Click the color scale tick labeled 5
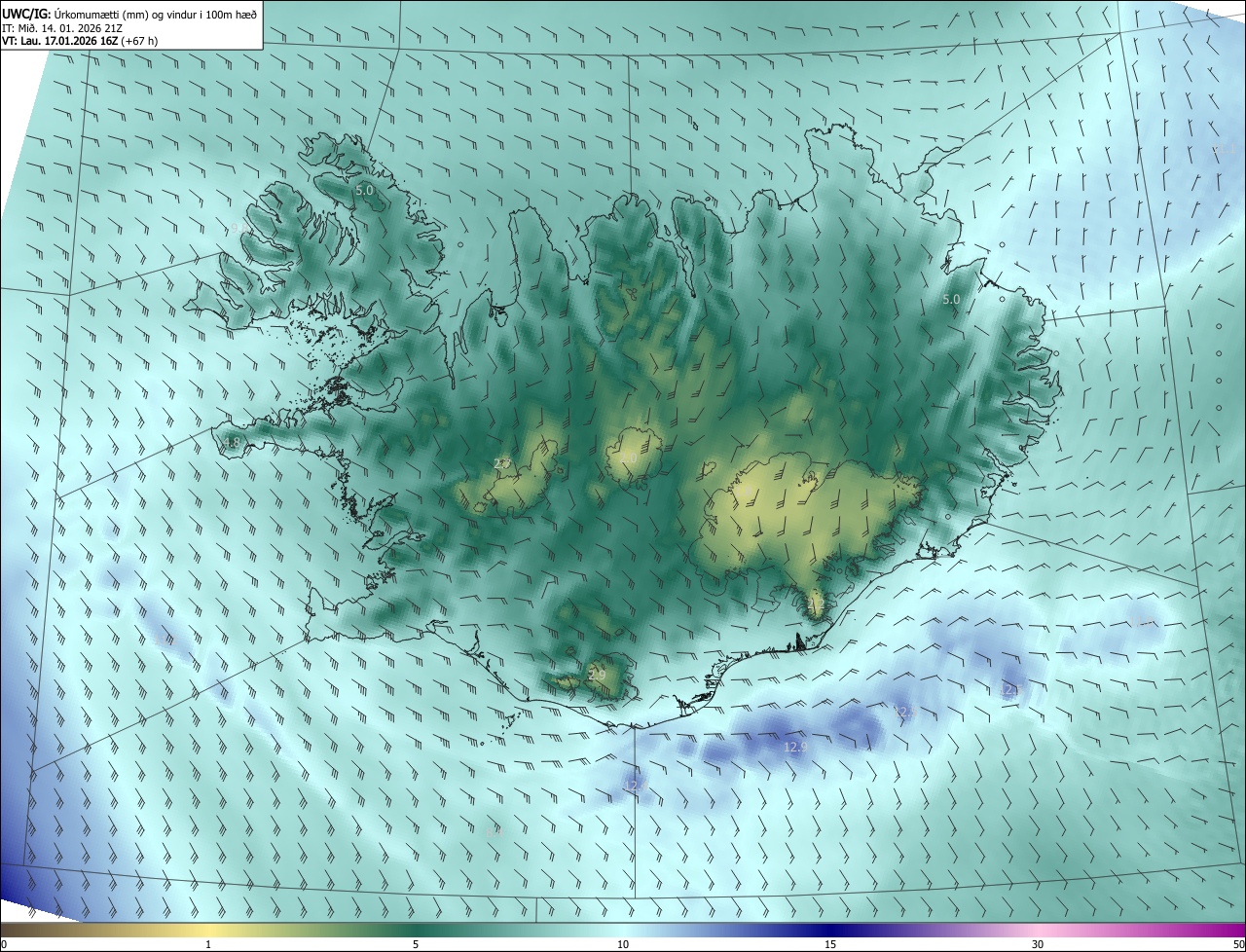 416,944
